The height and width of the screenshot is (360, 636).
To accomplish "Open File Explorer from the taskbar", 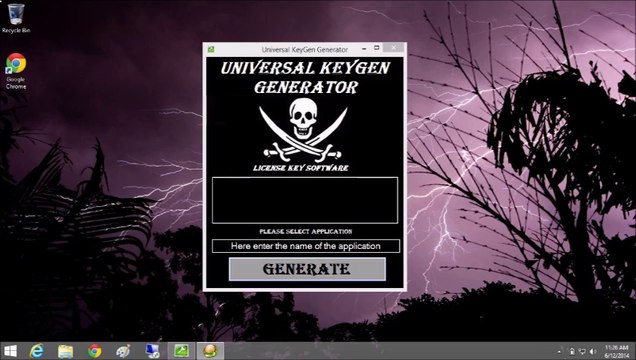I will (65, 351).
